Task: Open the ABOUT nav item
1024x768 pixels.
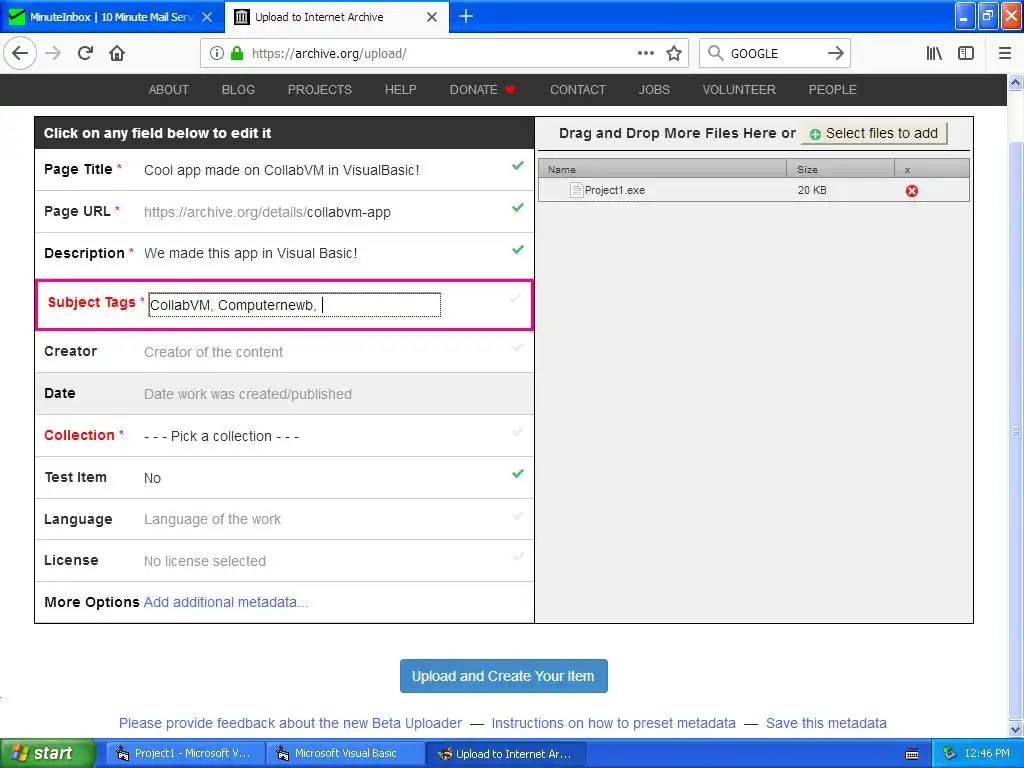Action: click(168, 90)
